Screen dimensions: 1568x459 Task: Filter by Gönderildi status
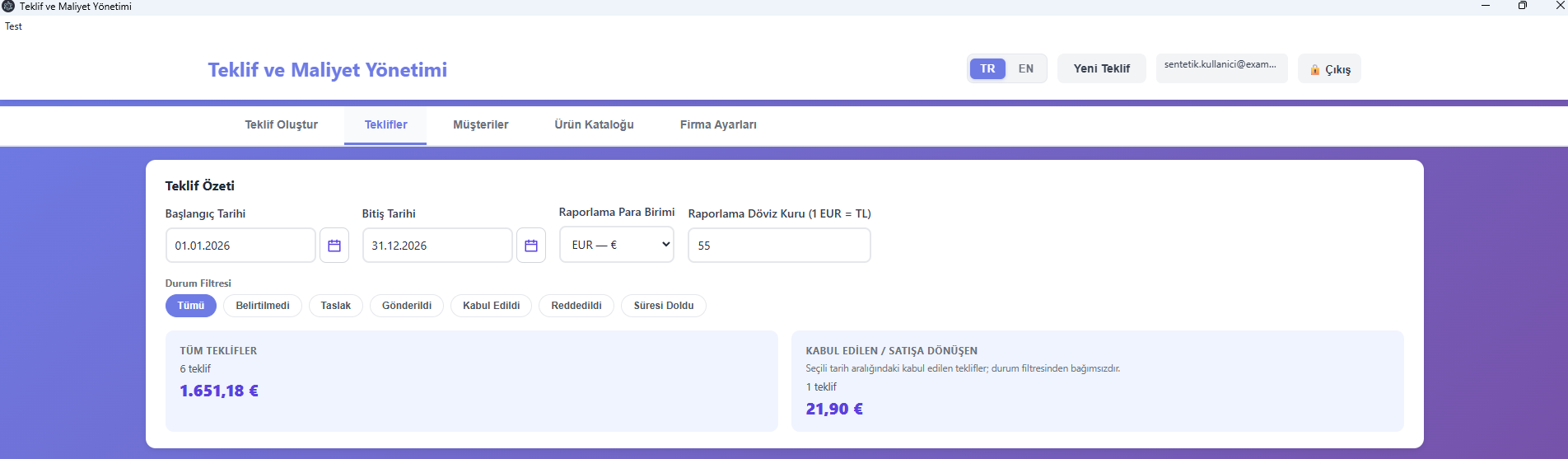[407, 306]
